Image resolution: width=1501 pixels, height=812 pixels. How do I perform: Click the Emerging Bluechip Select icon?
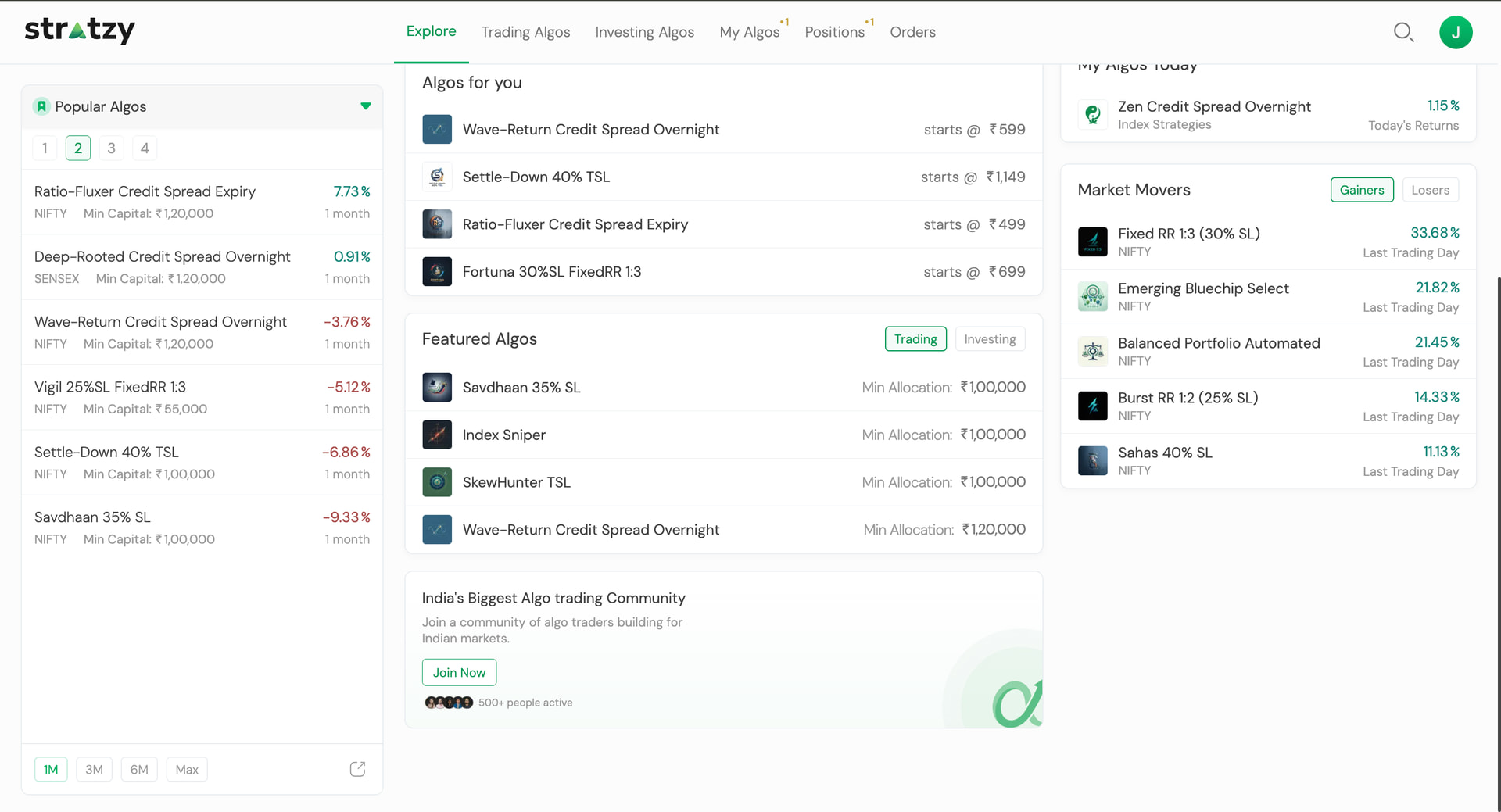[x=1092, y=296]
